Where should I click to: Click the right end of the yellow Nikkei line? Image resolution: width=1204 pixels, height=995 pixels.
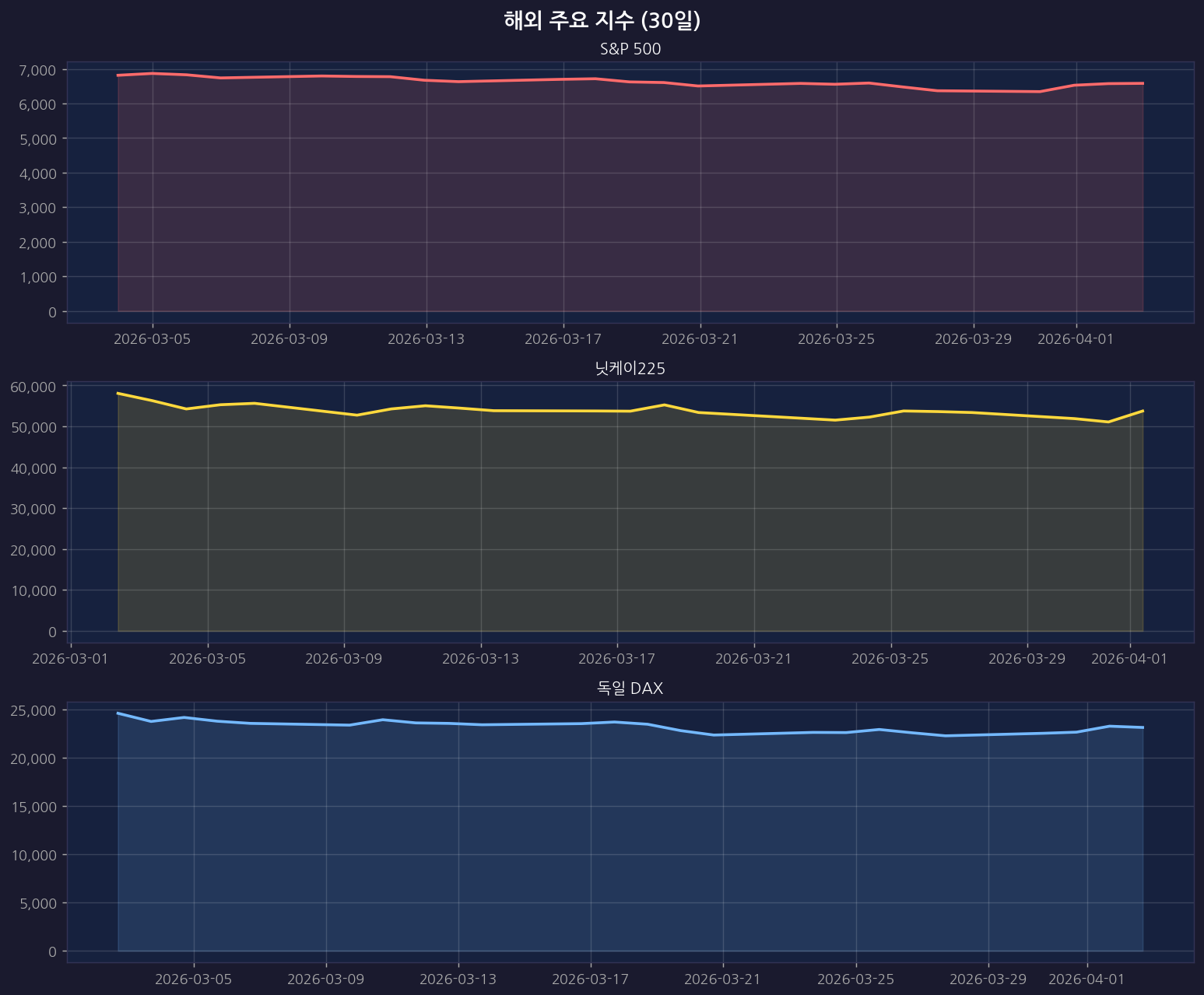pyautogui.click(x=1142, y=411)
